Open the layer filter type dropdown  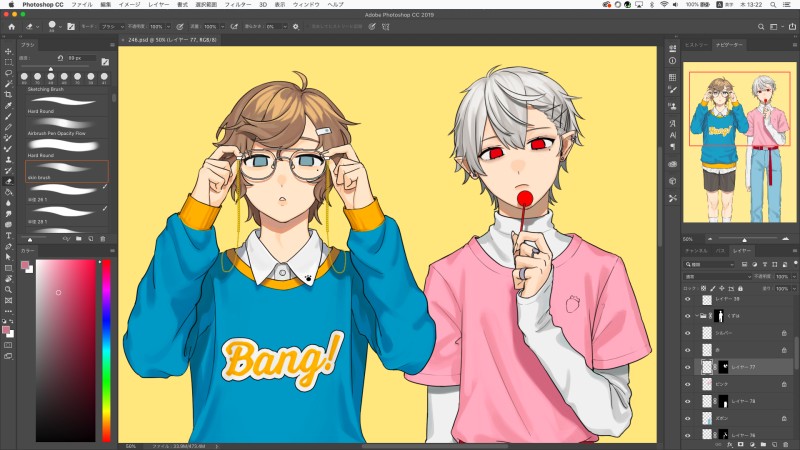coord(709,264)
